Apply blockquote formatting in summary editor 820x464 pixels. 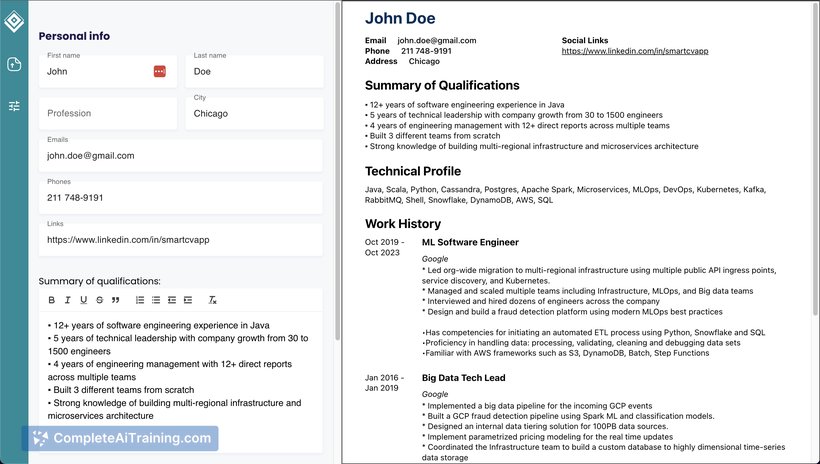point(116,300)
